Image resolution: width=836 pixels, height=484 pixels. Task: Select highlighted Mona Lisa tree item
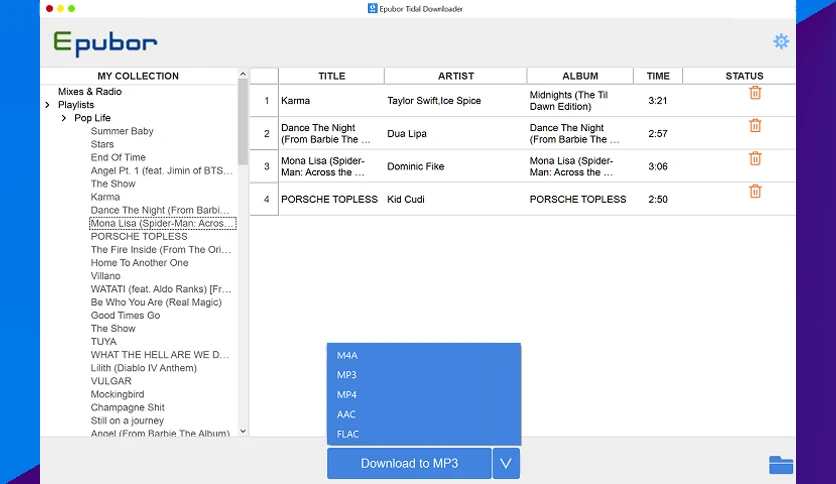point(163,223)
